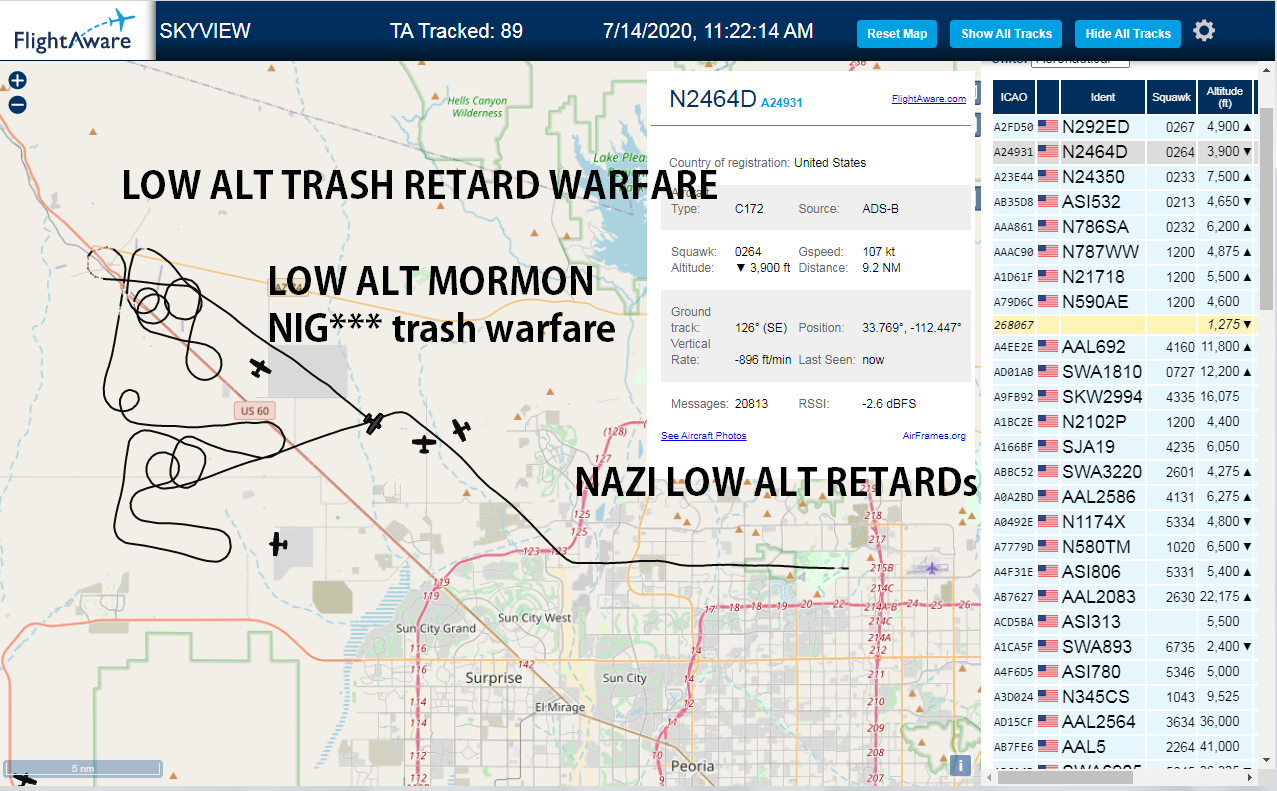The height and width of the screenshot is (791, 1277).
Task: Select the N786SA aircraft row
Action: click(1123, 227)
